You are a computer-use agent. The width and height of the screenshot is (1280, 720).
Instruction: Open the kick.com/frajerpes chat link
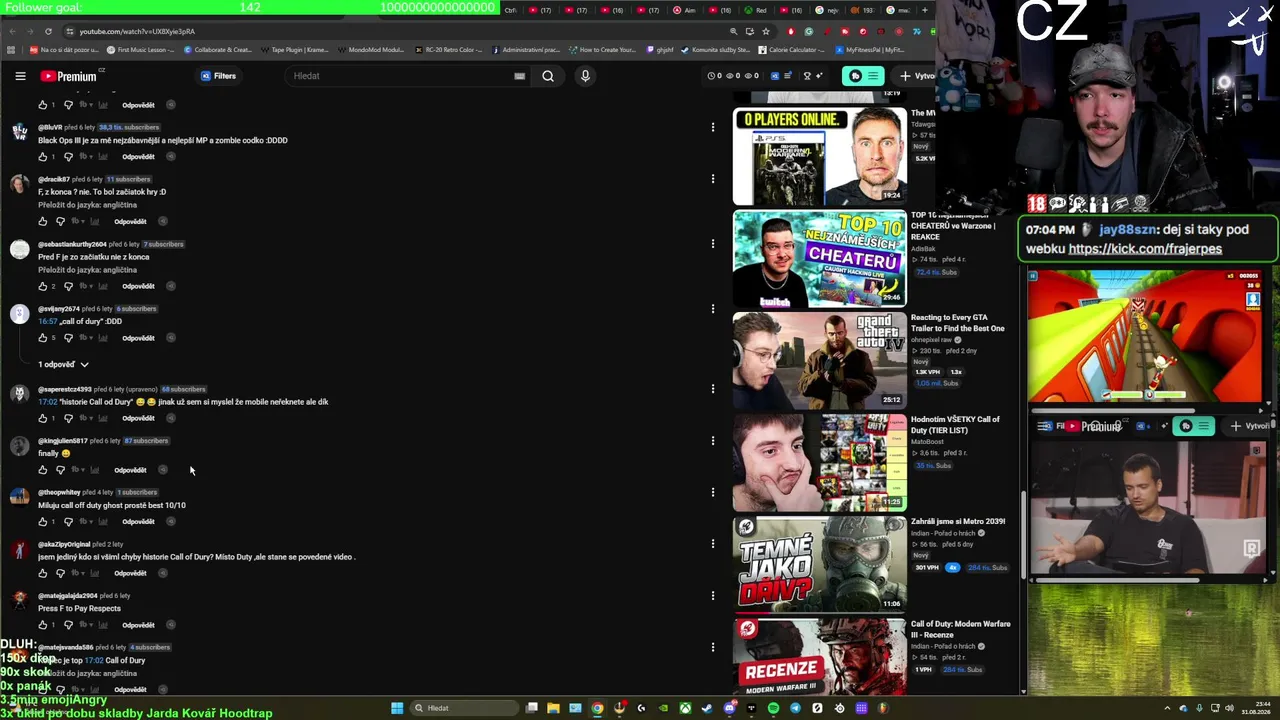[1145, 249]
